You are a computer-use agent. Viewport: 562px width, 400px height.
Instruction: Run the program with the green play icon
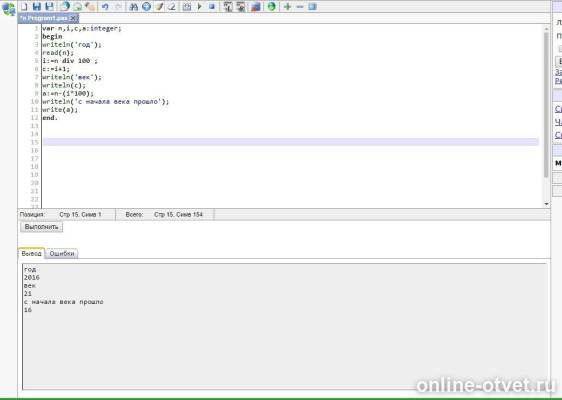coord(200,6)
